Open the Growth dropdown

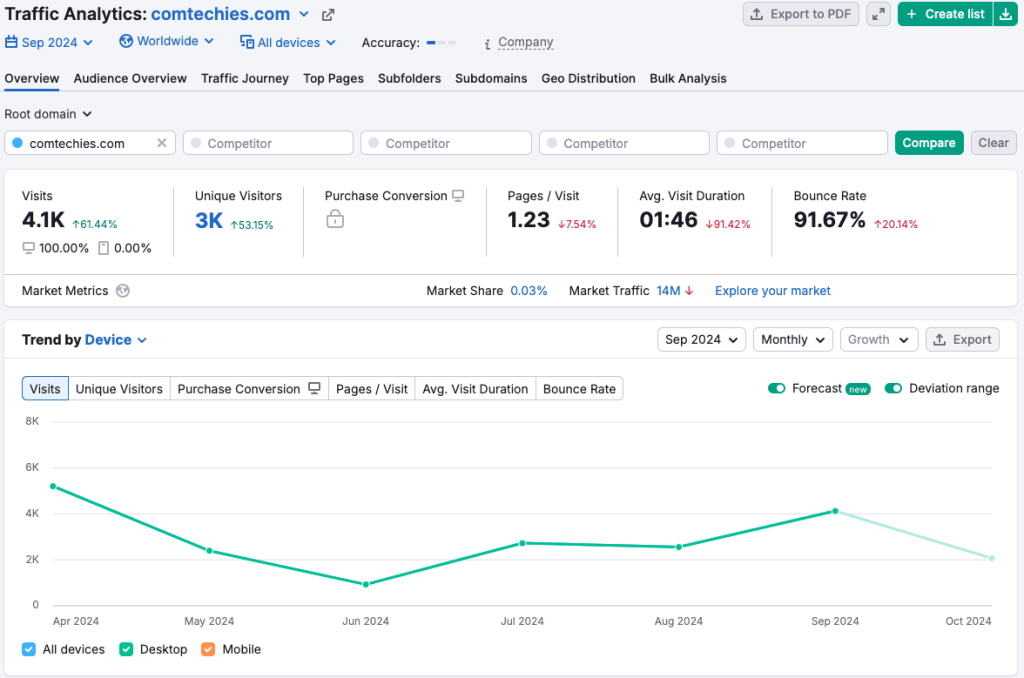878,339
